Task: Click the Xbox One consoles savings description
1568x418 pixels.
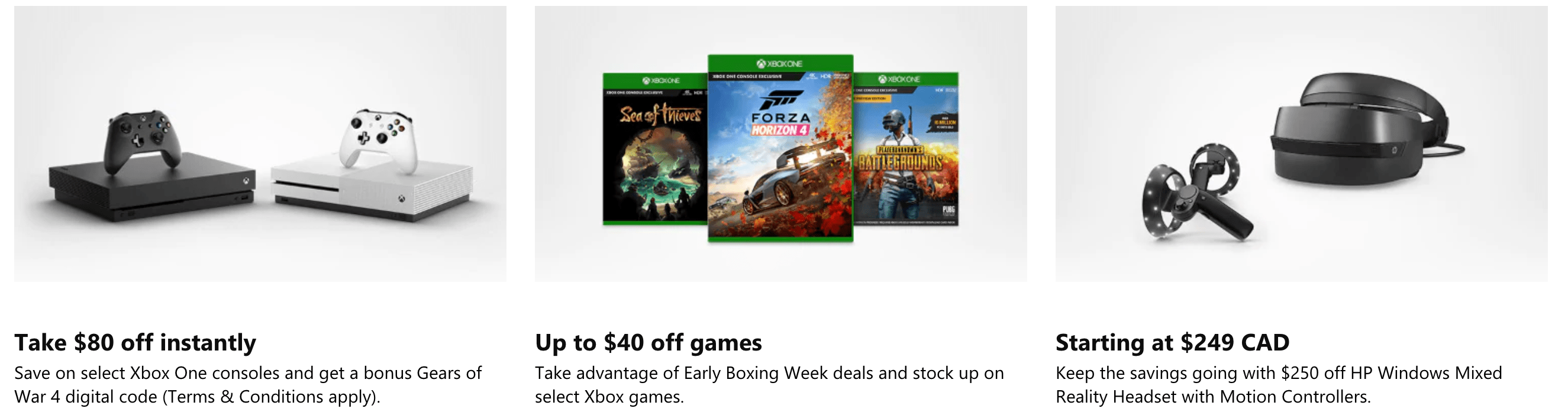Action: [x=248, y=384]
